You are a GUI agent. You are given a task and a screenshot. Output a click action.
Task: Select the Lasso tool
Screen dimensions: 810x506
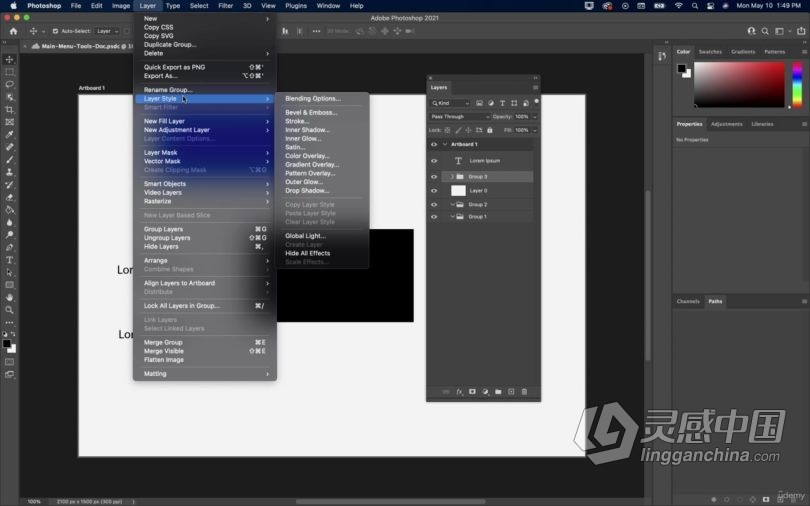pyautogui.click(x=9, y=84)
